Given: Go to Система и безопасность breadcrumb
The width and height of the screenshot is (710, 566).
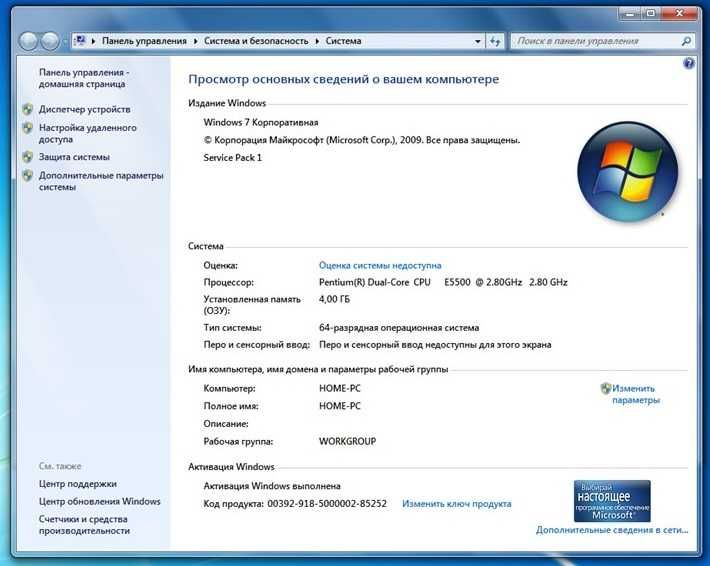Looking at the screenshot, I should (x=256, y=41).
